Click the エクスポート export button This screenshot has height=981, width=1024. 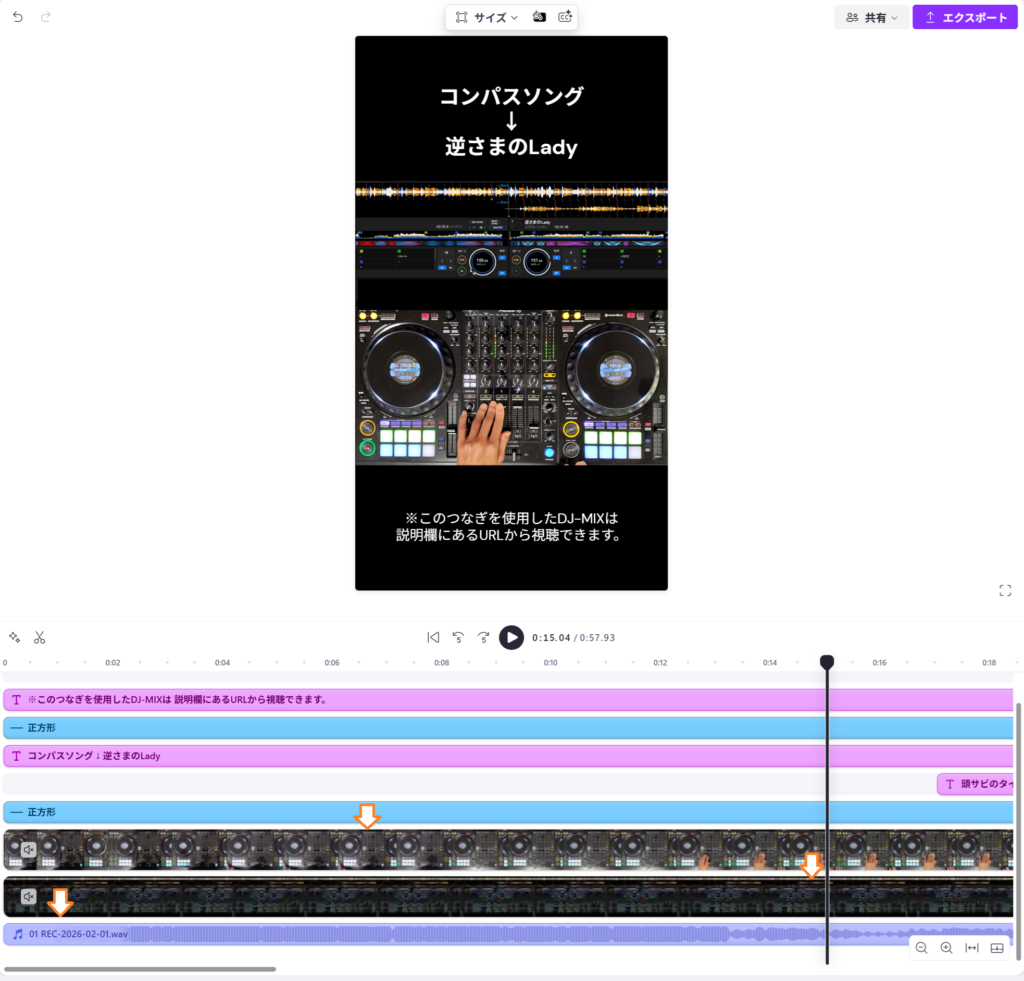964,17
